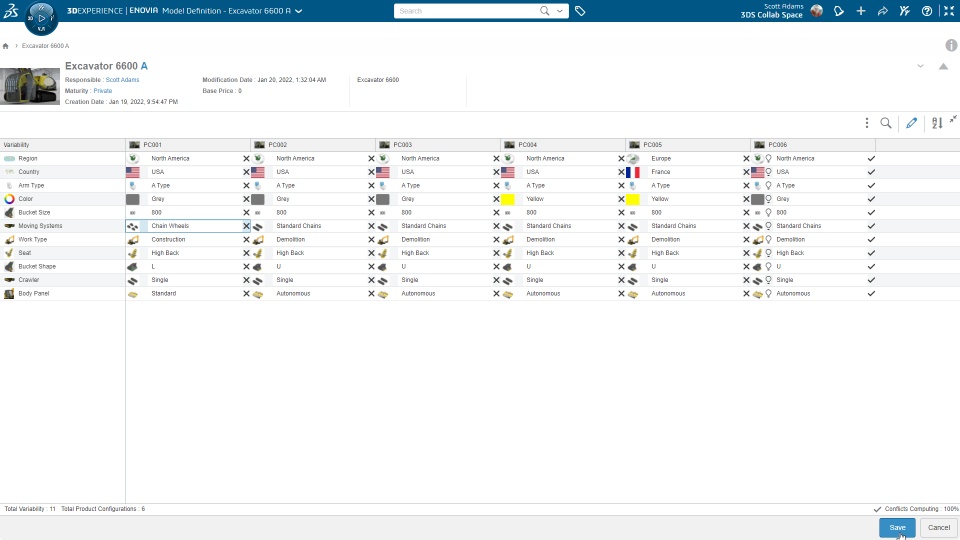Open the tools icon beside share
The width and height of the screenshot is (960, 540).
[905, 11]
